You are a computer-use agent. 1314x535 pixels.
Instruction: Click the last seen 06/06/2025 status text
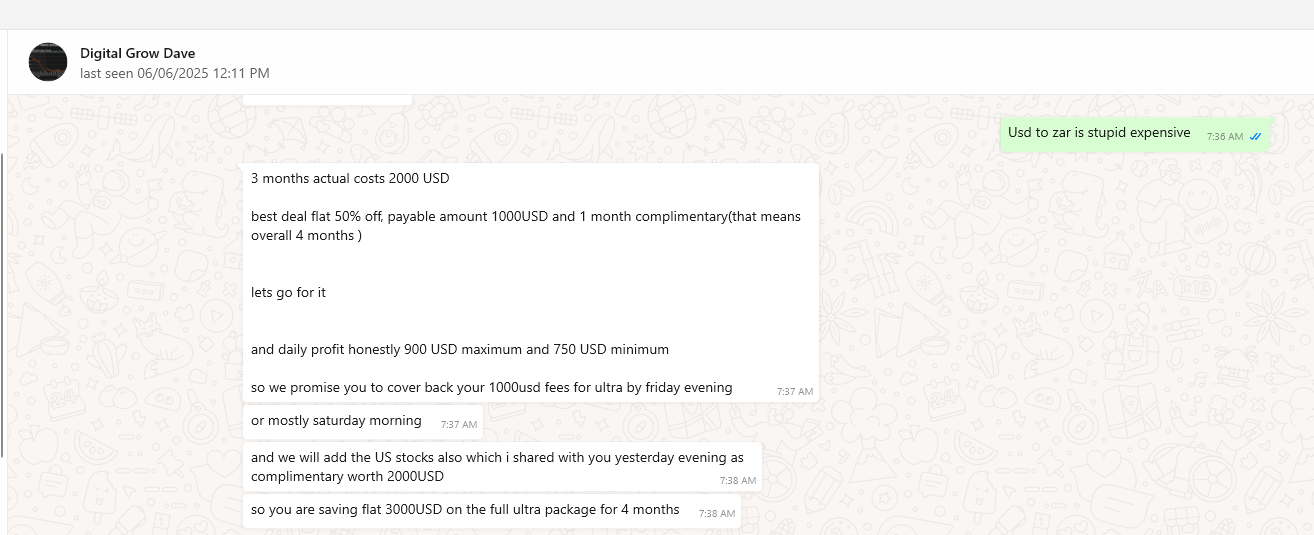(175, 73)
